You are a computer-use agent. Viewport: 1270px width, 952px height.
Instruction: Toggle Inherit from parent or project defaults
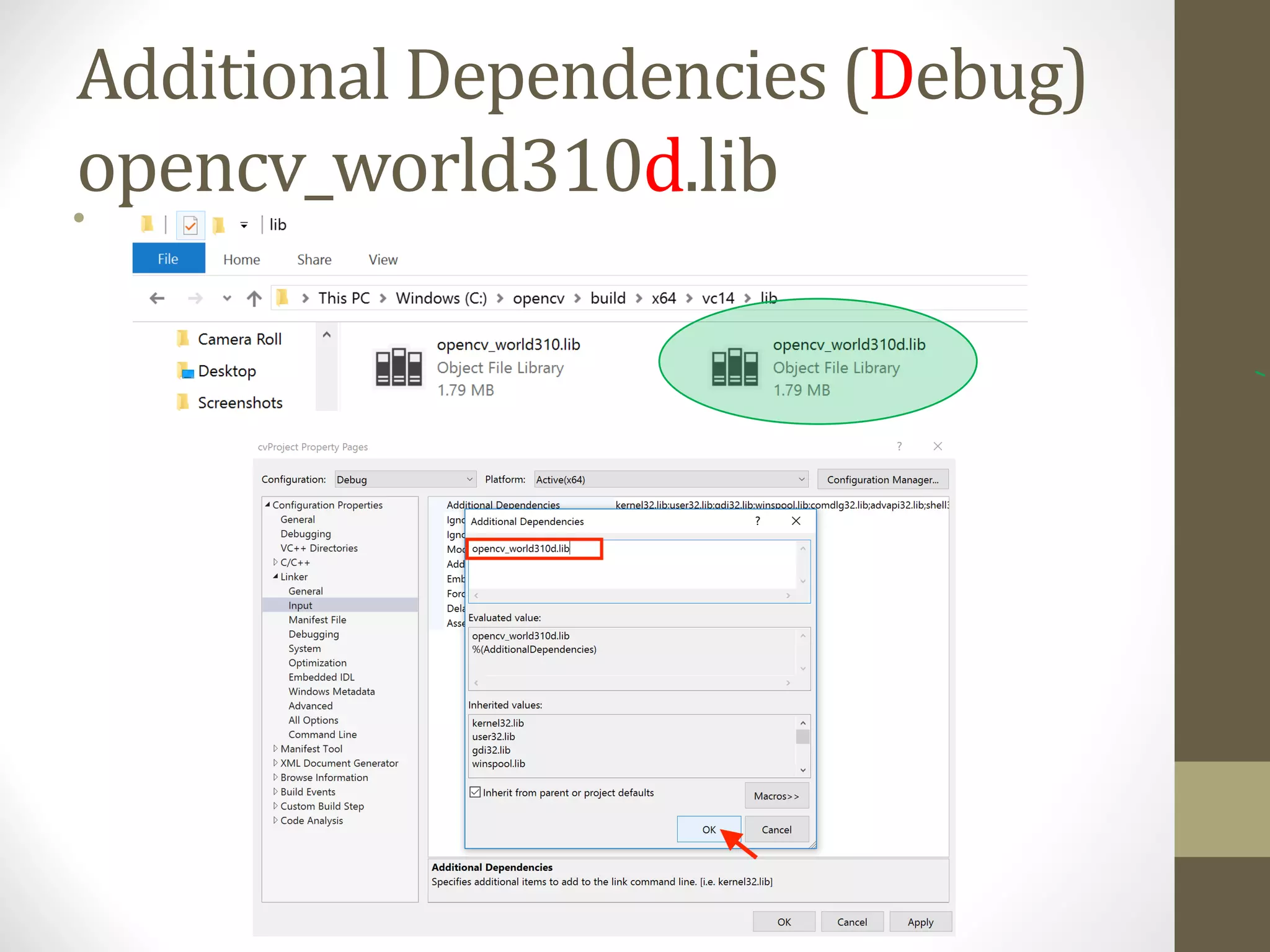476,792
